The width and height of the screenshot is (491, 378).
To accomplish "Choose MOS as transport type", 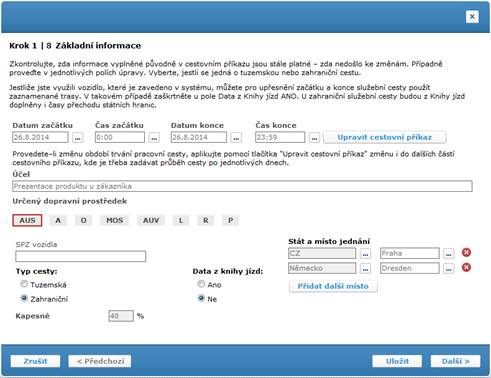I will [115, 220].
